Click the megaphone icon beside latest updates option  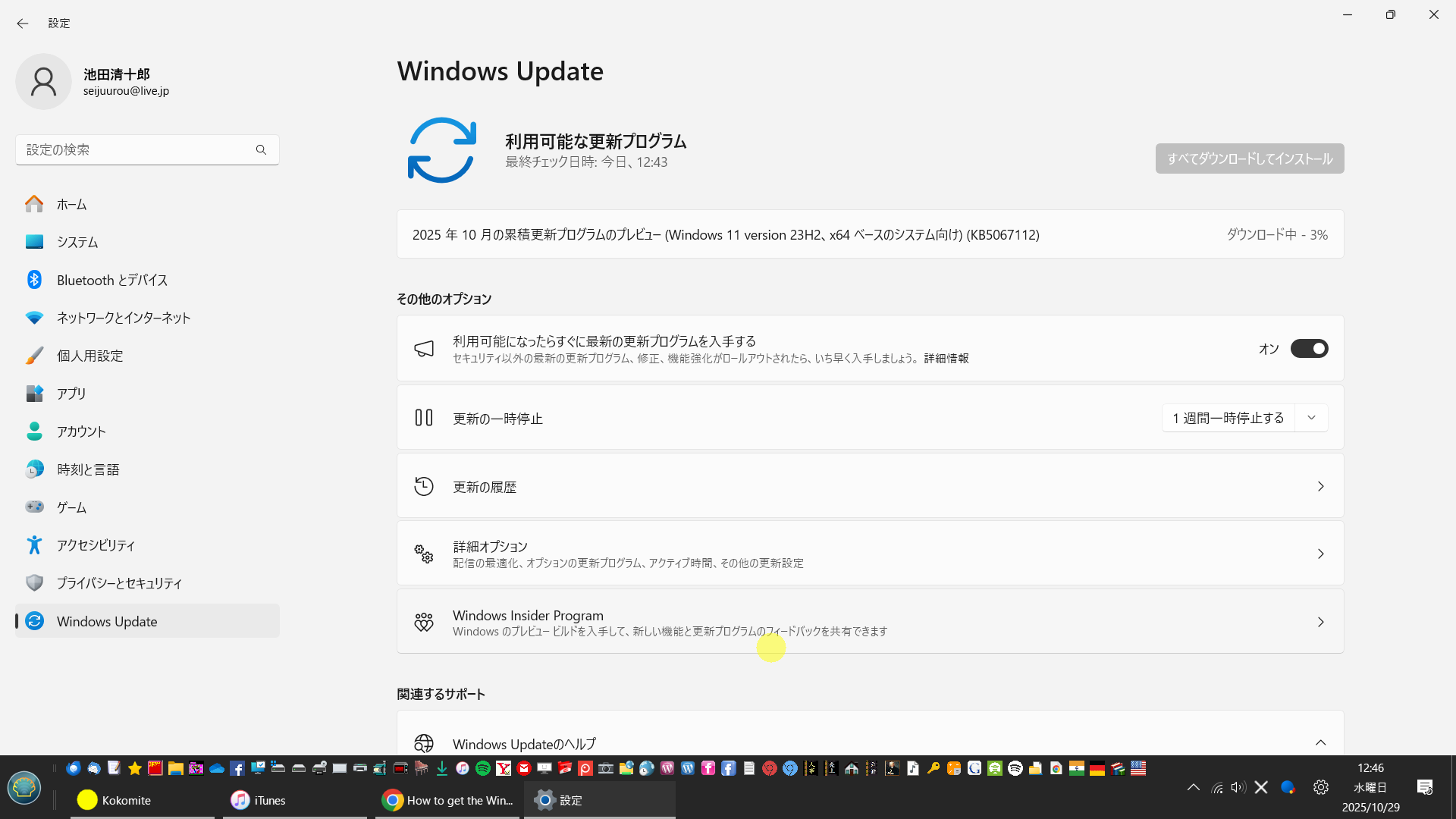pos(424,349)
